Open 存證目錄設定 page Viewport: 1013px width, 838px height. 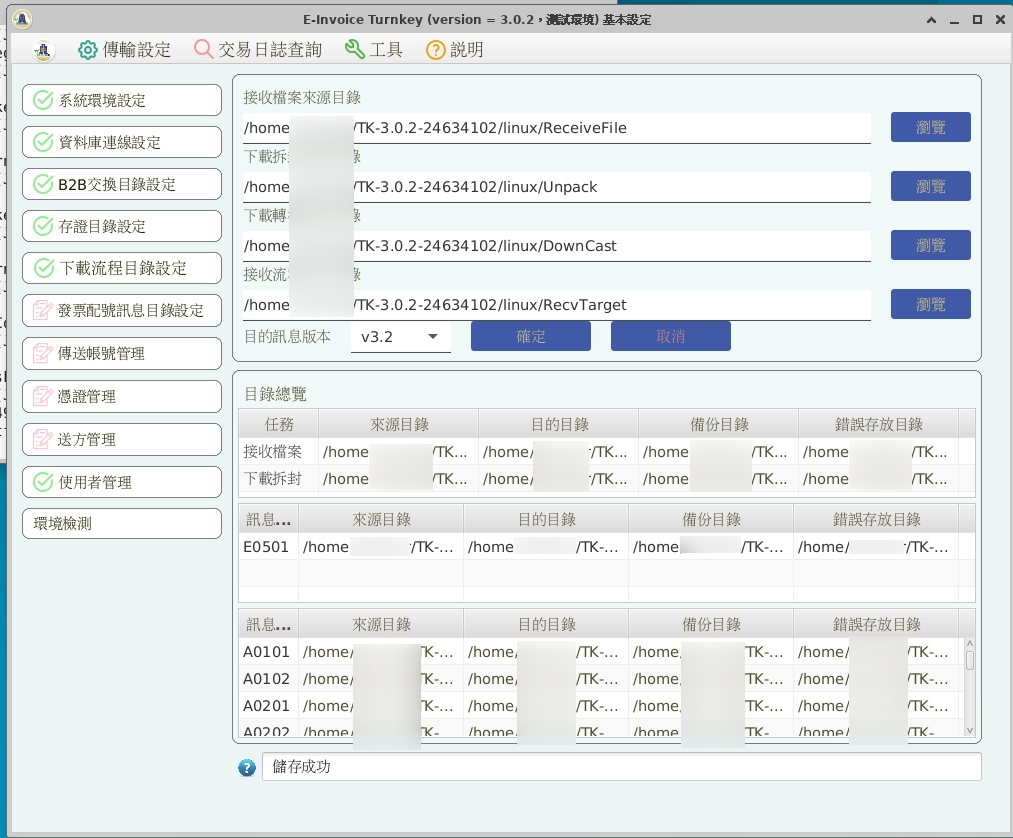pyautogui.click(x=122, y=226)
